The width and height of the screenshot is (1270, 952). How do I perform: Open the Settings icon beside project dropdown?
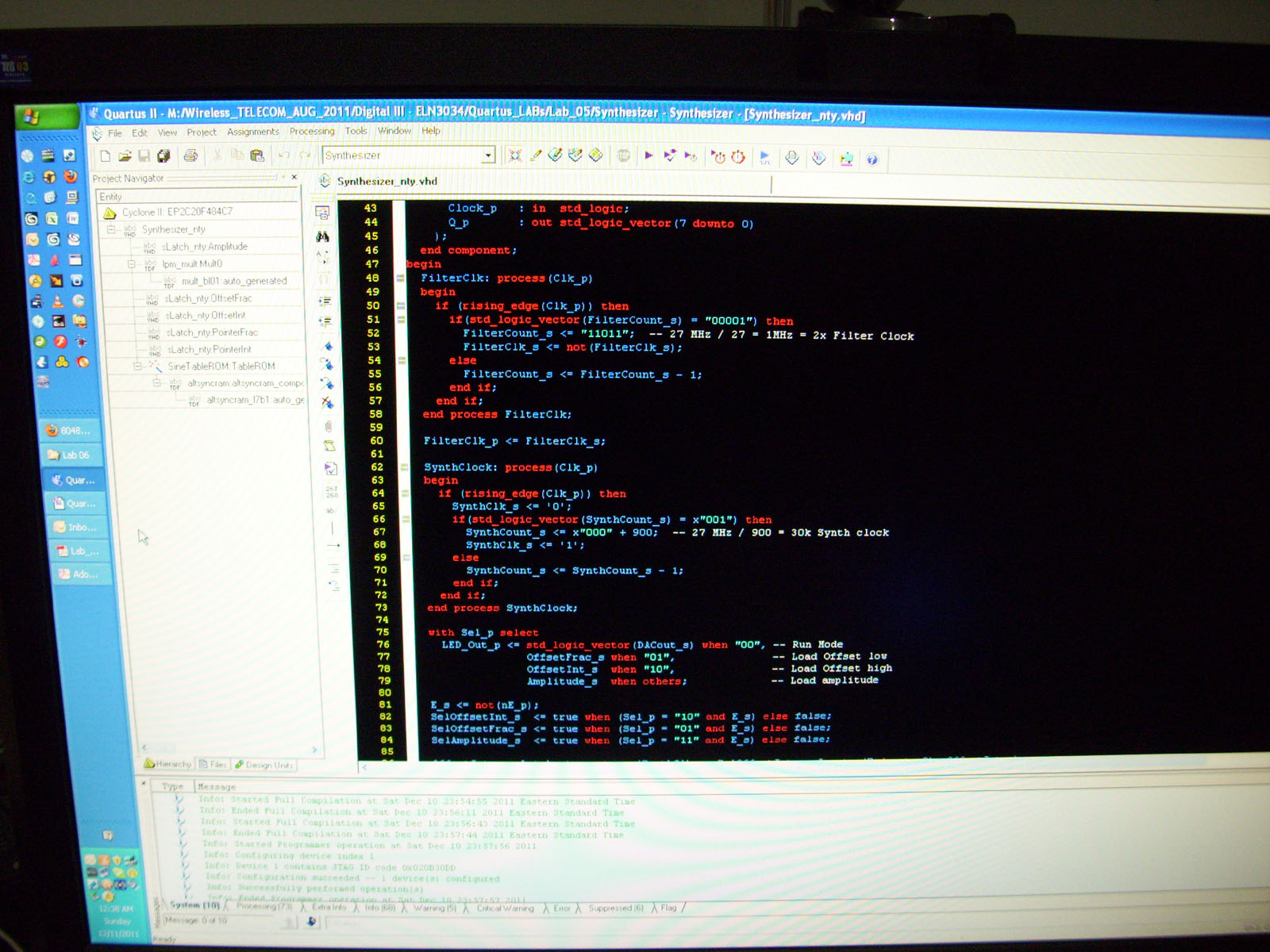[515, 155]
